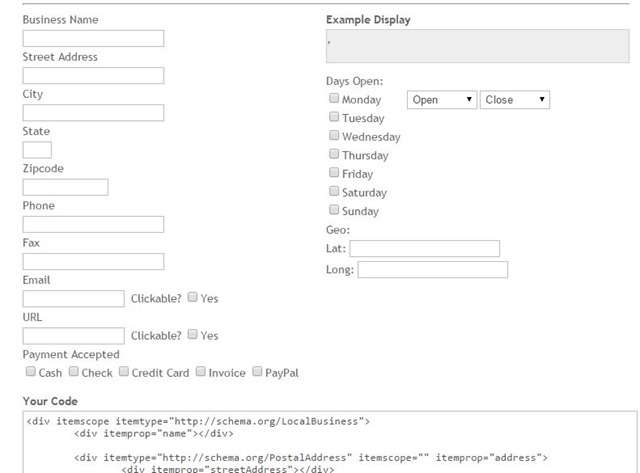Screen dimensions: 640x473
Task: Toggle the URL Clickable Yes checkbox
Action: point(193,334)
